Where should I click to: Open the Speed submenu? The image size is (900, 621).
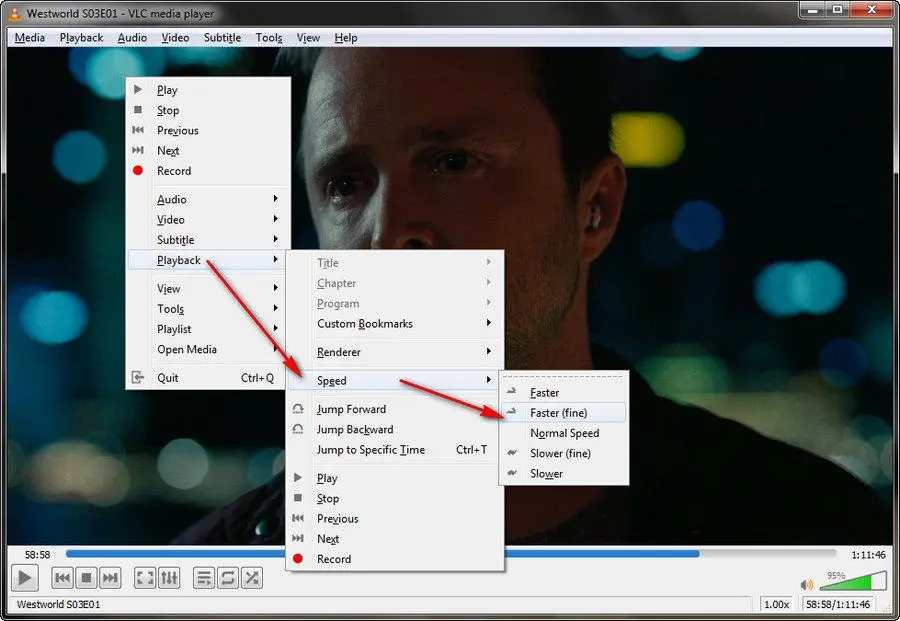[x=395, y=381]
